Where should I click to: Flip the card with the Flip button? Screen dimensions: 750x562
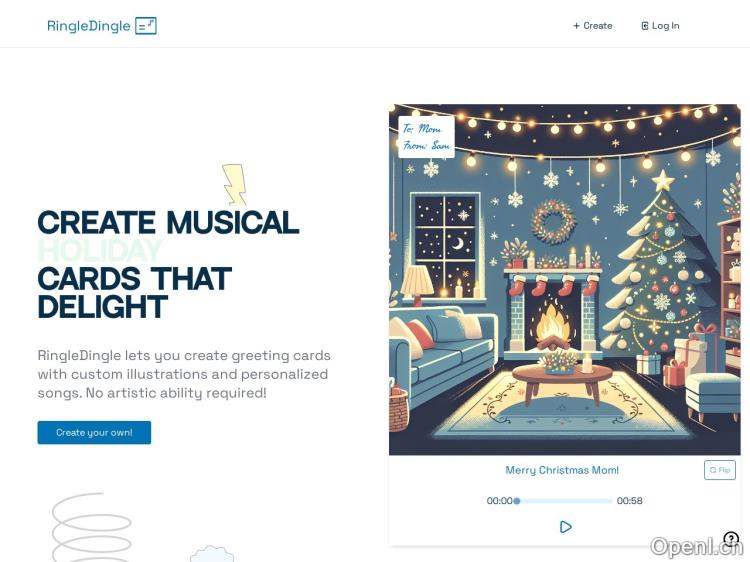pos(720,470)
